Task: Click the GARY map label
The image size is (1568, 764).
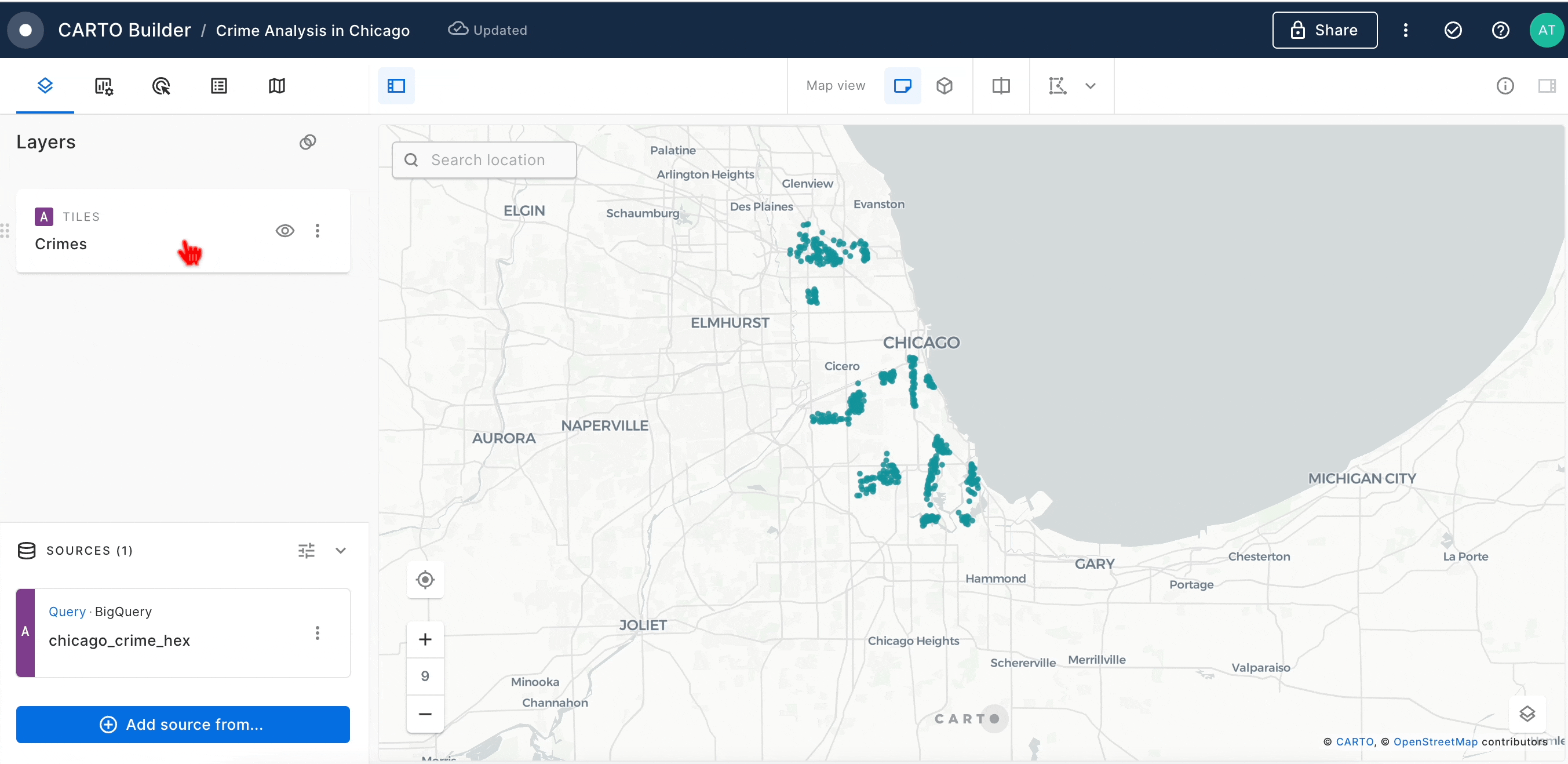Action: point(1094,563)
